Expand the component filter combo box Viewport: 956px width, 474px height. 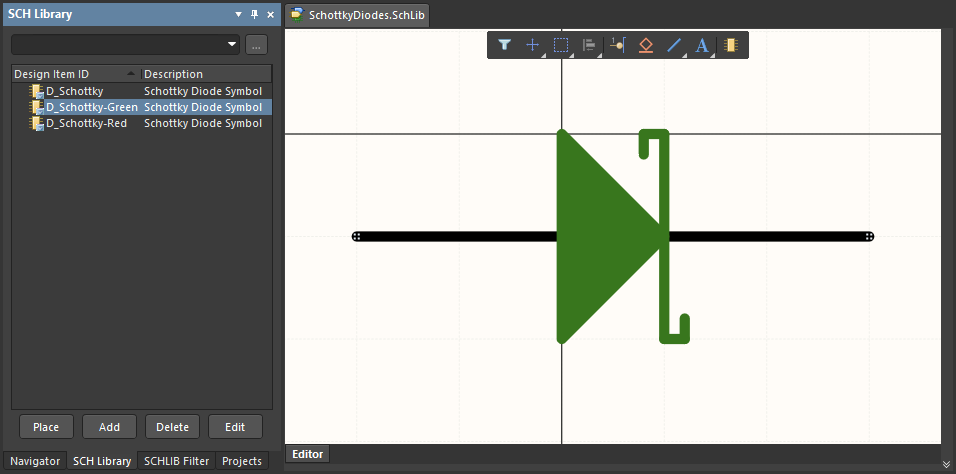point(232,45)
